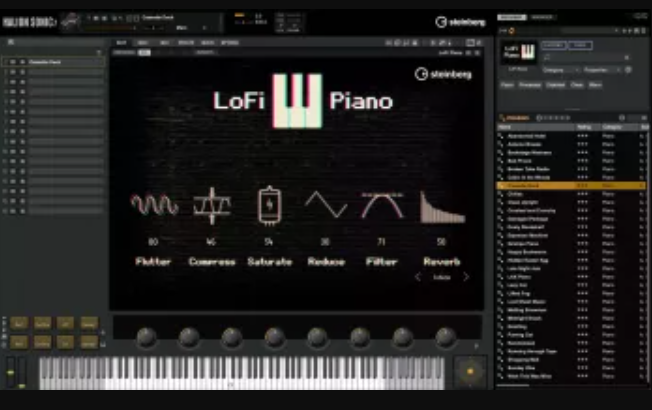Select Broken Tube Radio preset

572,169
